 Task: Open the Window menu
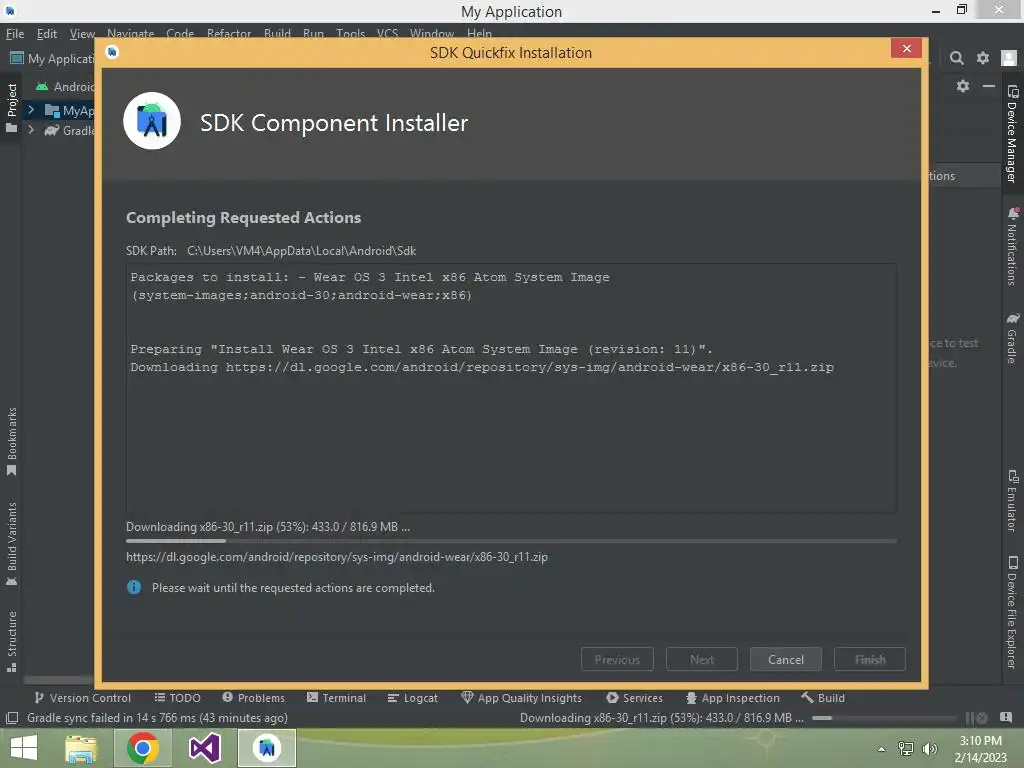click(x=432, y=33)
